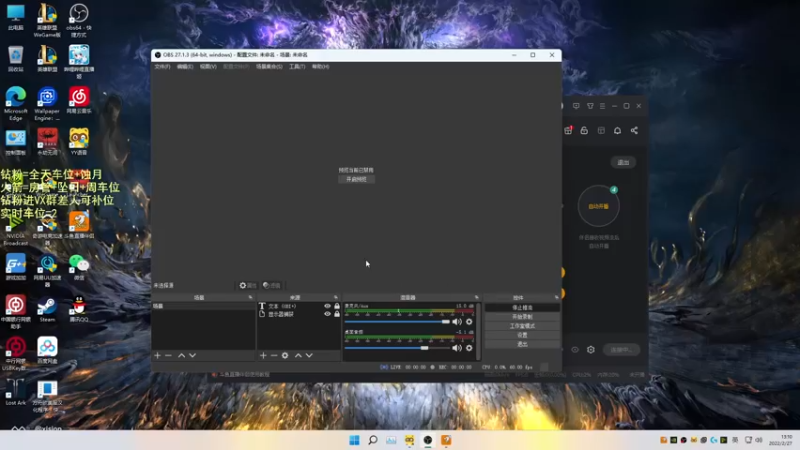The image size is (800, 450).
Task: Open the Steam desktop shortcut
Action: tap(47, 310)
